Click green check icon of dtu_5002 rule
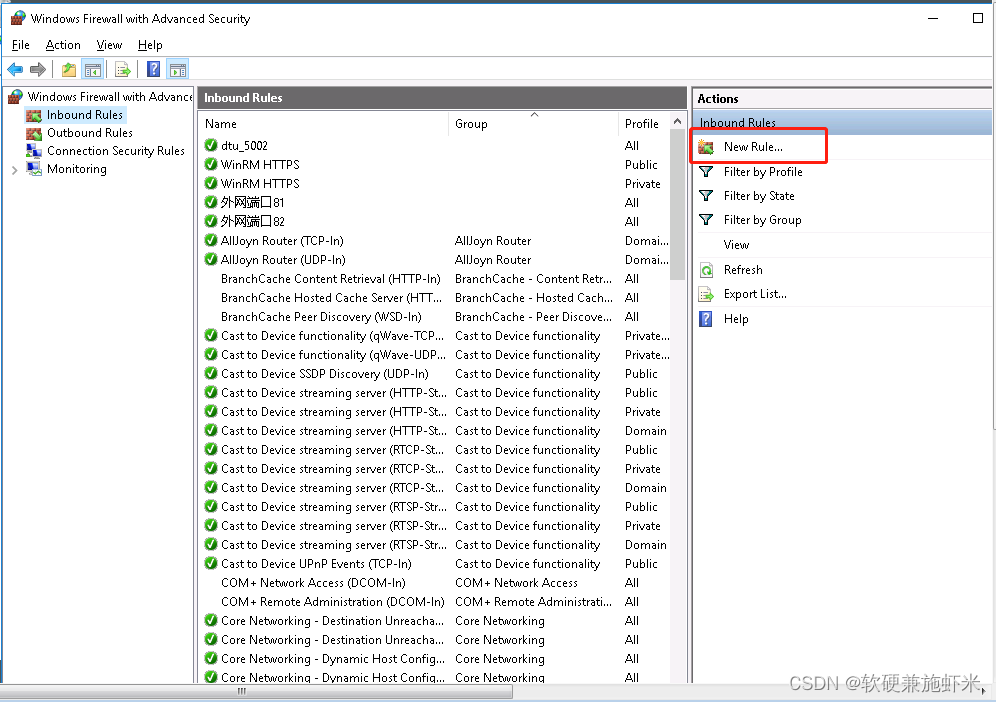 (211, 145)
